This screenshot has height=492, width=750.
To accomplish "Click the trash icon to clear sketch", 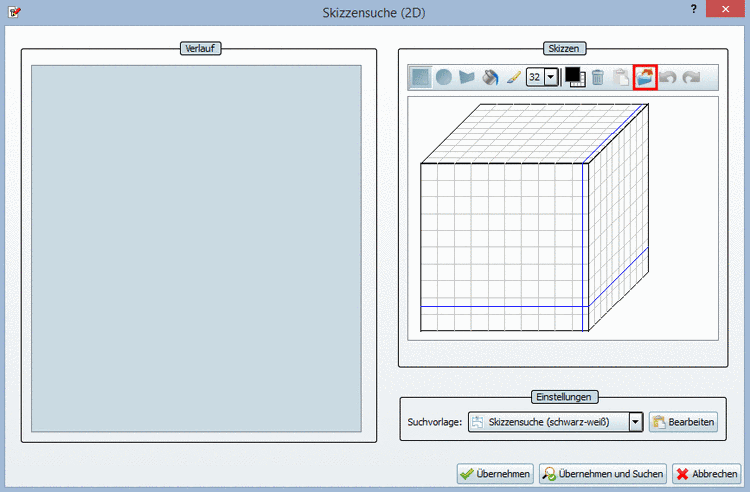I will 597,77.
